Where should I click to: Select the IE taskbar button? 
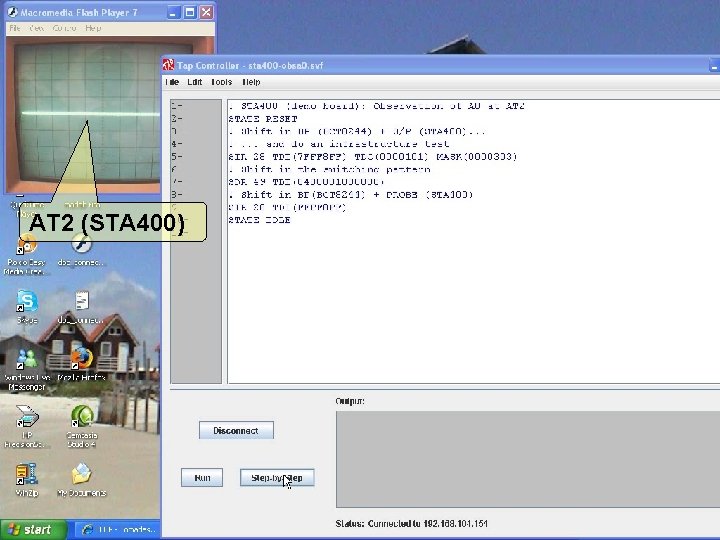[x=118, y=530]
